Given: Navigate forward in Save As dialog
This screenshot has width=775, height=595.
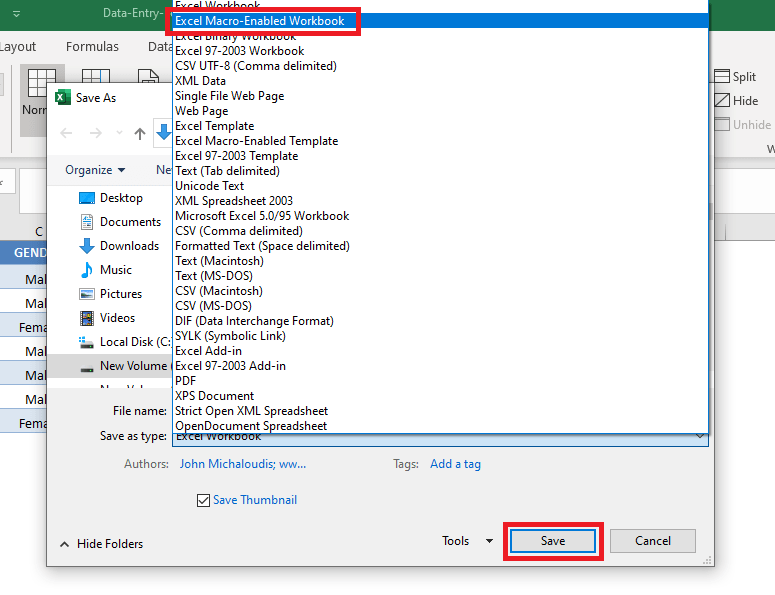Looking at the screenshot, I should pyautogui.click(x=96, y=133).
